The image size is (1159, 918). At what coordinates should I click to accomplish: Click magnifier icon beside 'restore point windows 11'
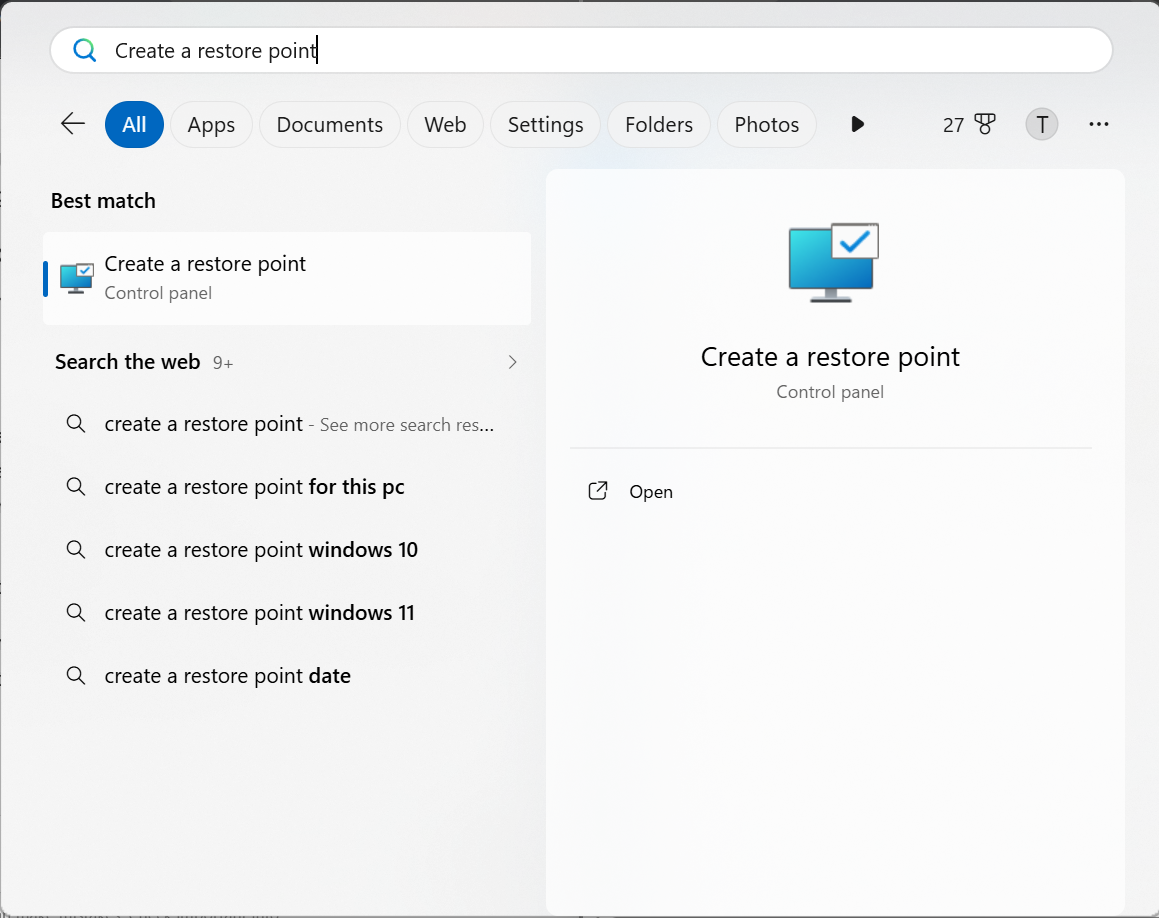(x=75, y=612)
